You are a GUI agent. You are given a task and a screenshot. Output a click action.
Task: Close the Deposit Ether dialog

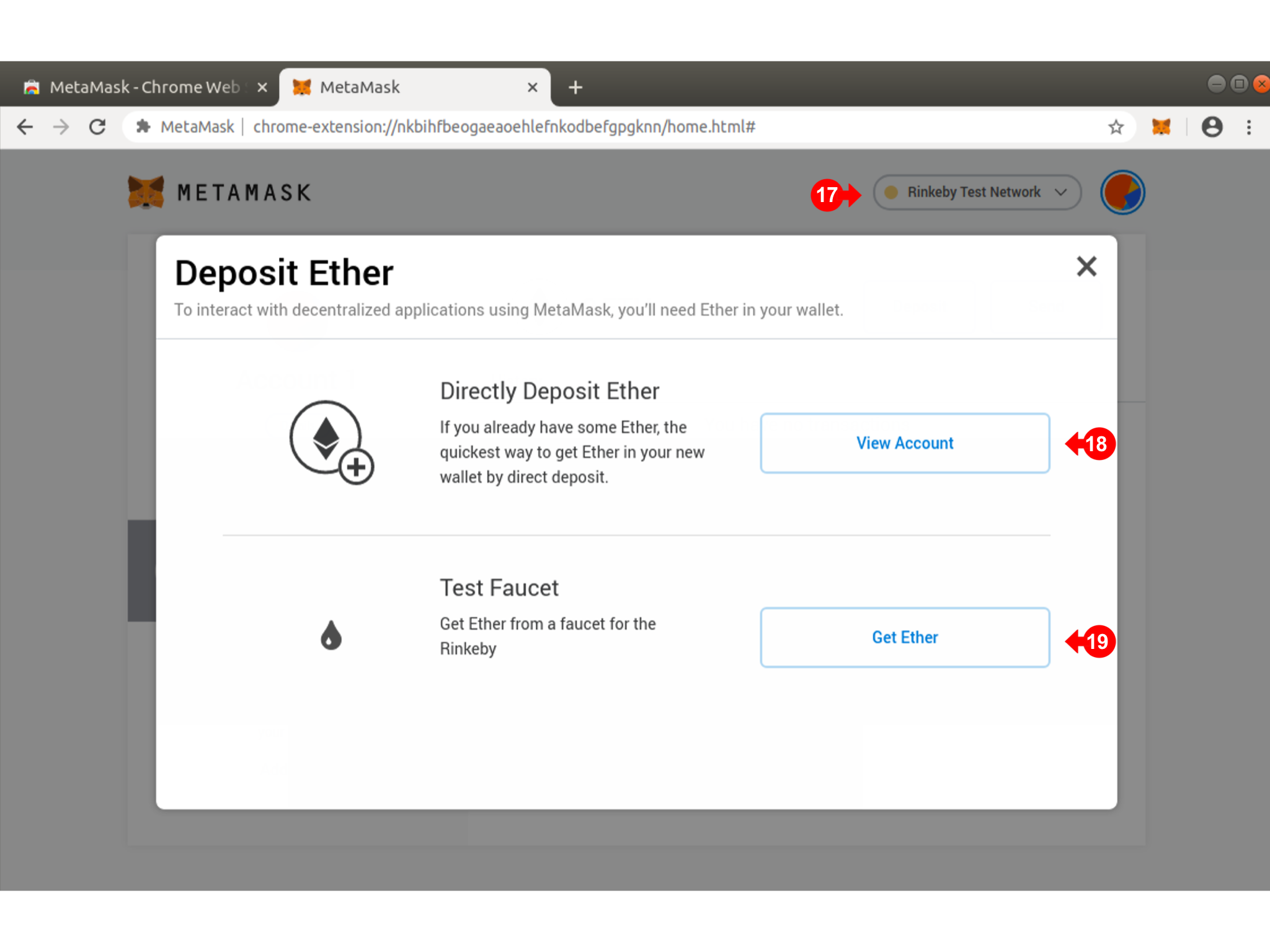coord(1086,267)
